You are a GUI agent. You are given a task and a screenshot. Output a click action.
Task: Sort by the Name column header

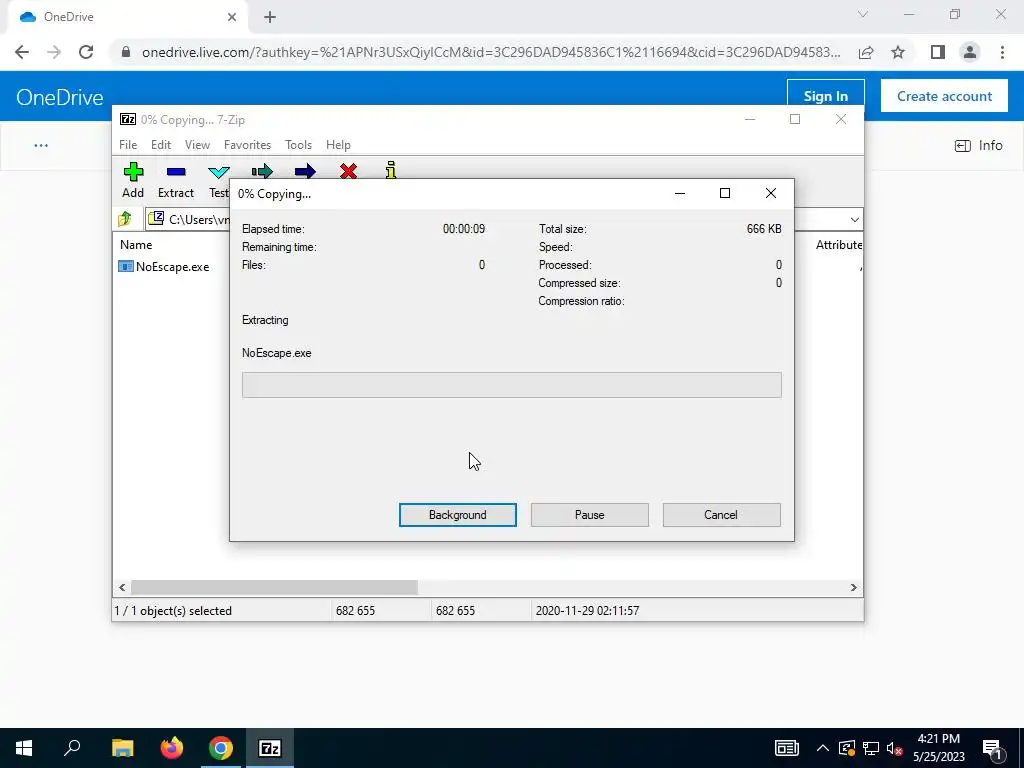tap(136, 245)
